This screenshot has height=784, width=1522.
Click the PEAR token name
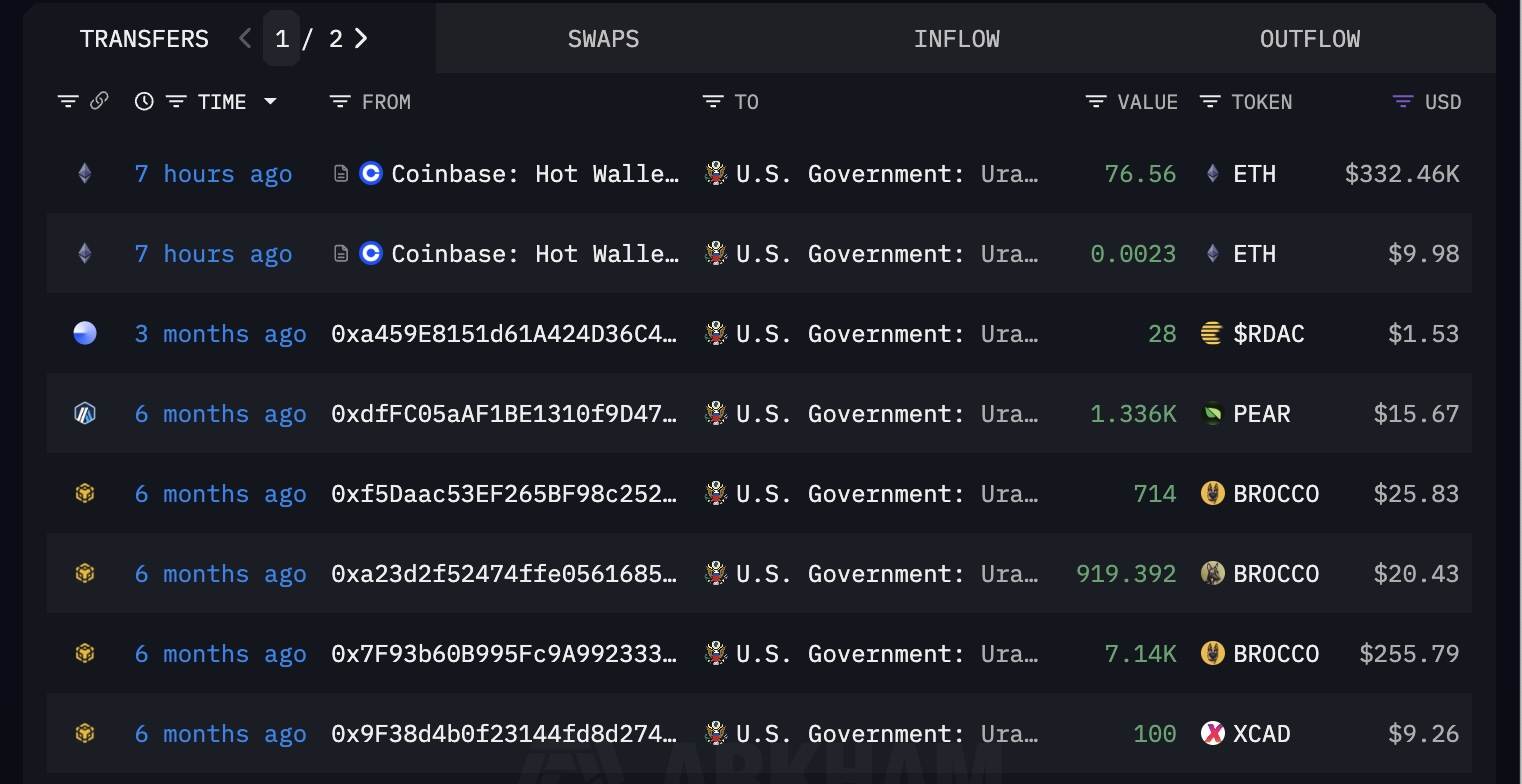pyautogui.click(x=1261, y=414)
